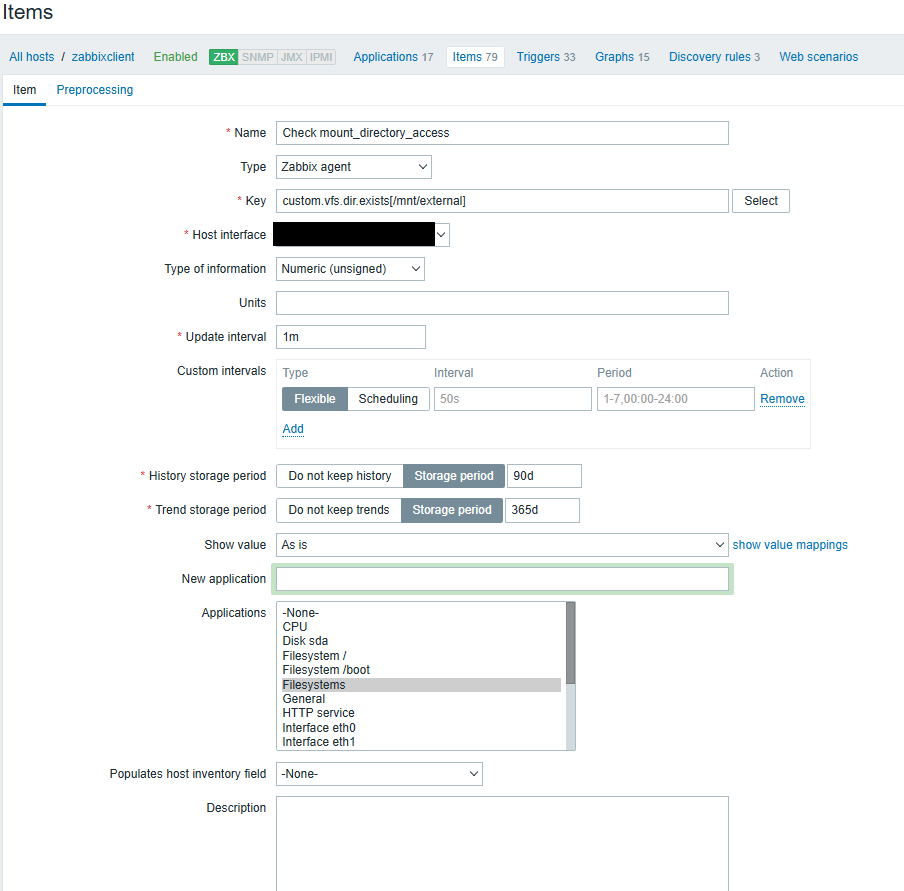Go to Discovery rules section

(x=714, y=57)
